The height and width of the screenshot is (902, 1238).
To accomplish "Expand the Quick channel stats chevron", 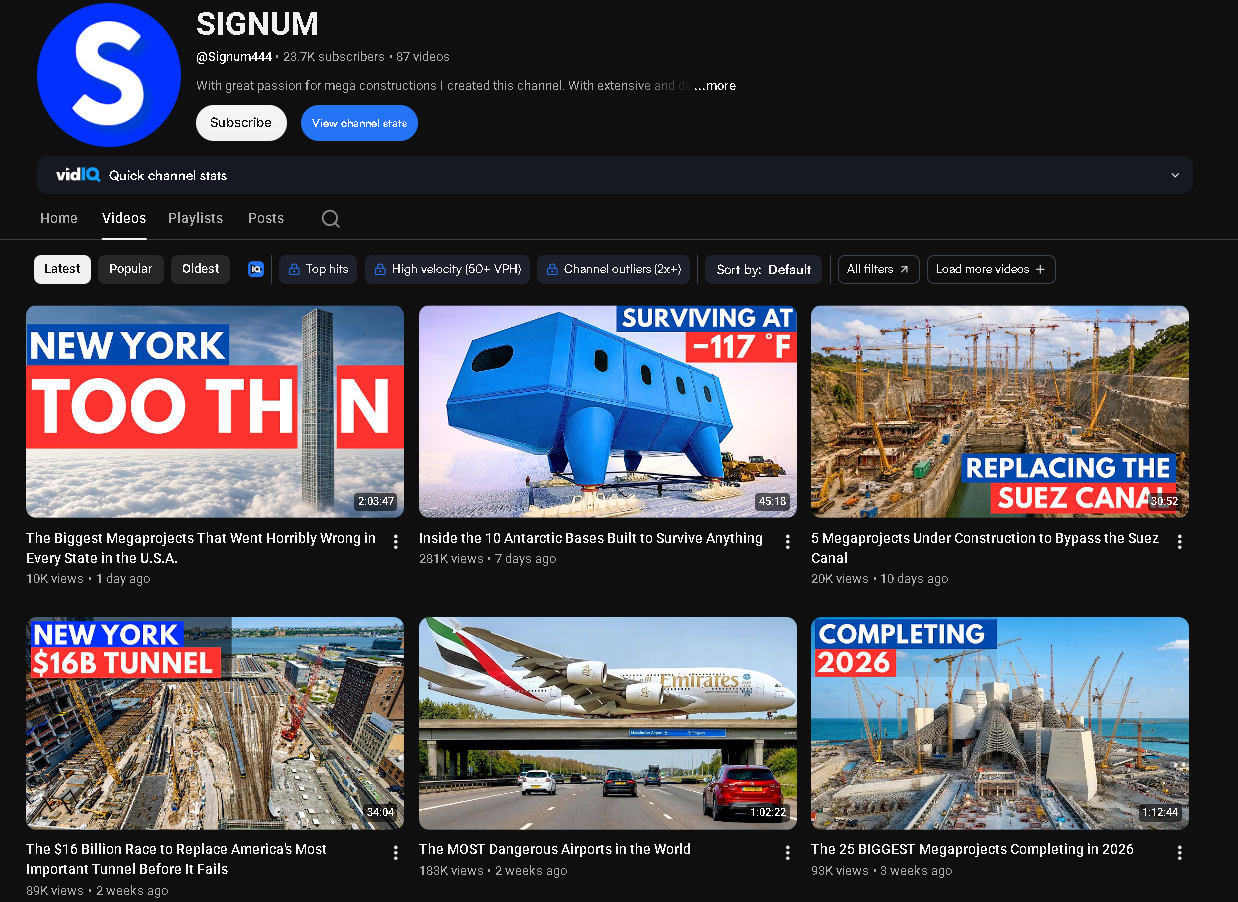I will click(1175, 175).
